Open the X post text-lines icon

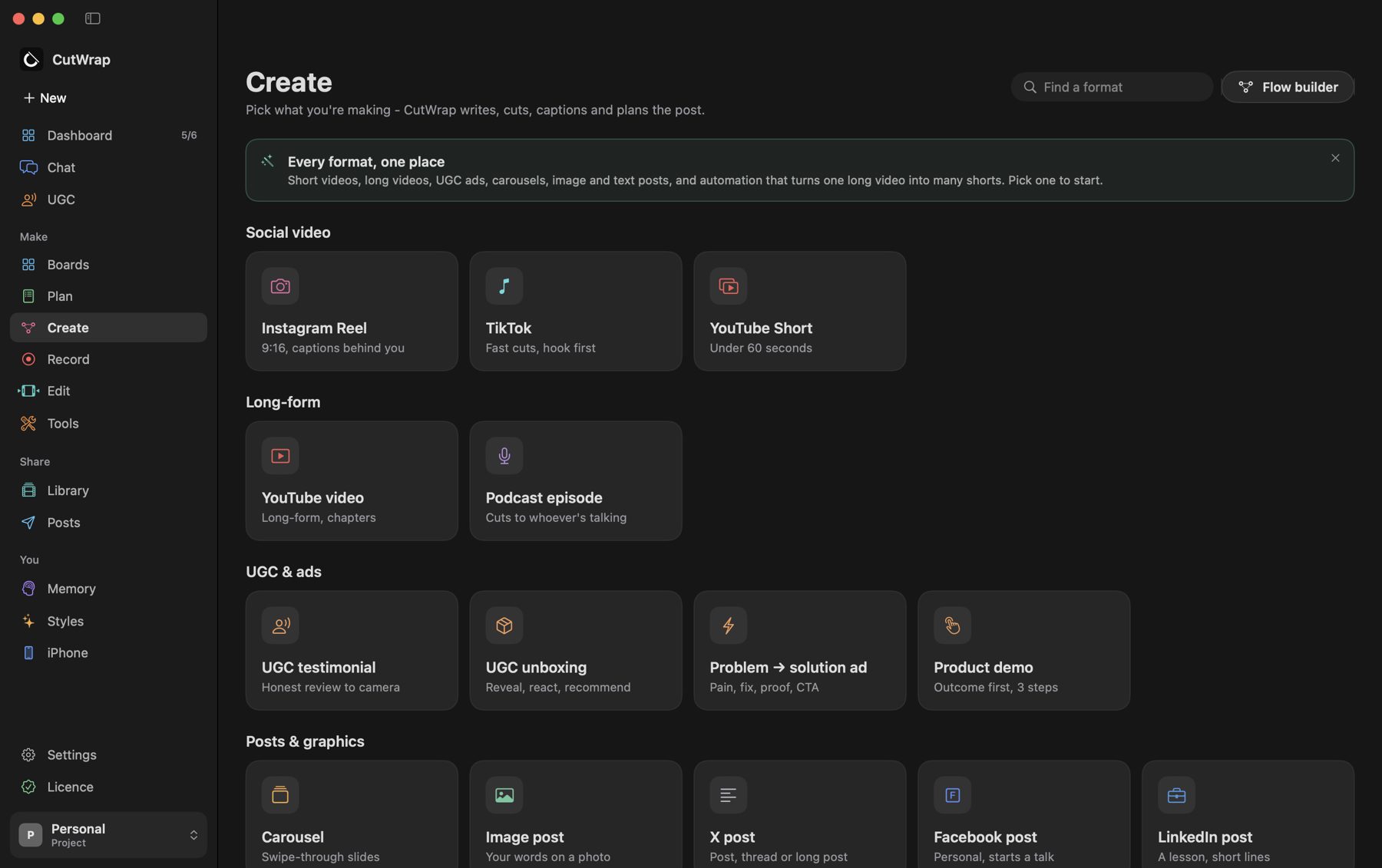[729, 795]
